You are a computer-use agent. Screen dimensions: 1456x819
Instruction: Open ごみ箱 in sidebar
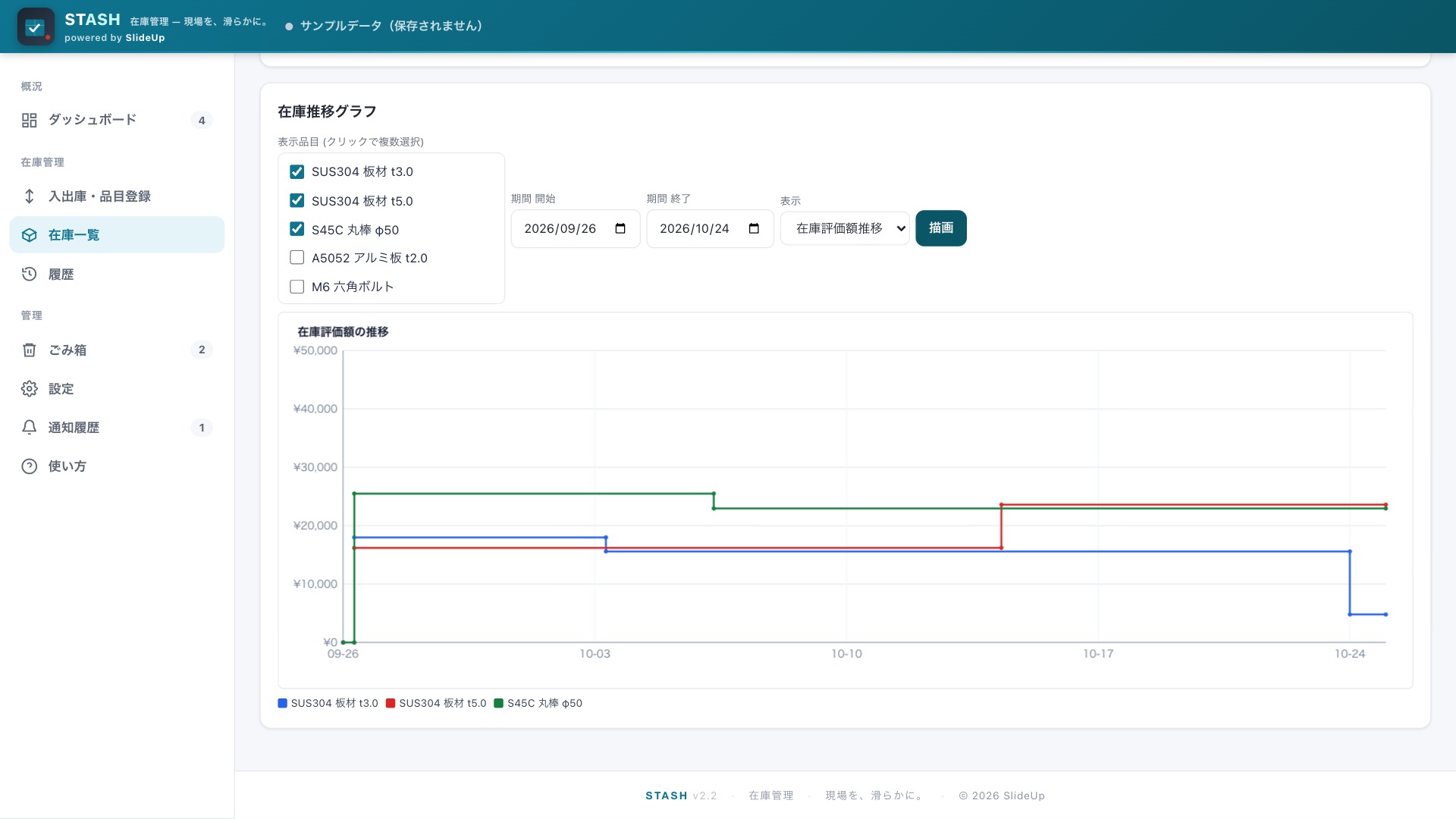[117, 350]
